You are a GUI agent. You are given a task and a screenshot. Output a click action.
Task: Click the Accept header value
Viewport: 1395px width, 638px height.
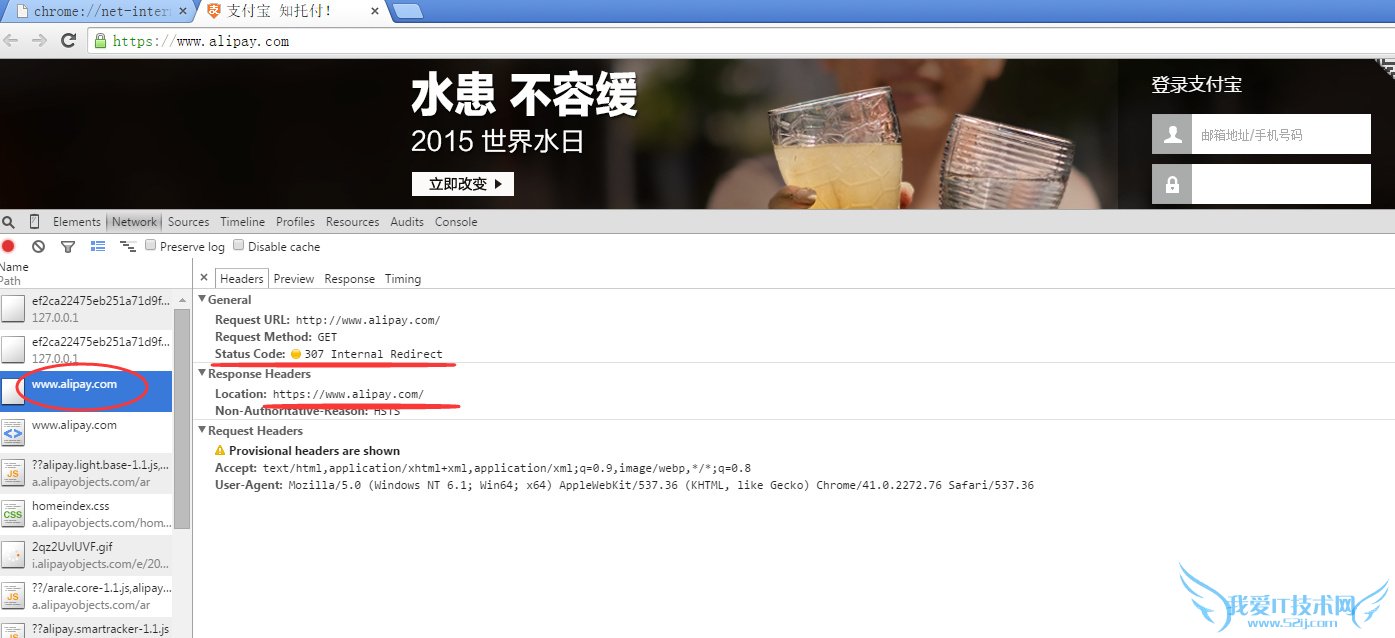coord(507,468)
